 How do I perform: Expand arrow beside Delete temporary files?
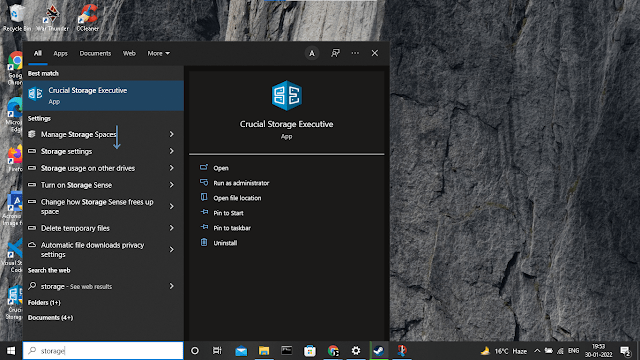coord(171,228)
